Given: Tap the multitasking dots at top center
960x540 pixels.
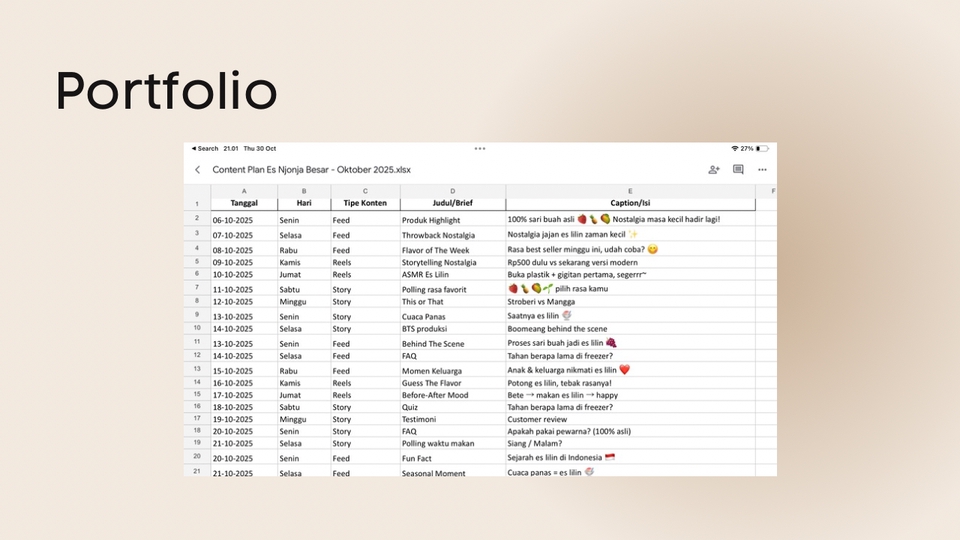Looking at the screenshot, I should (480, 148).
